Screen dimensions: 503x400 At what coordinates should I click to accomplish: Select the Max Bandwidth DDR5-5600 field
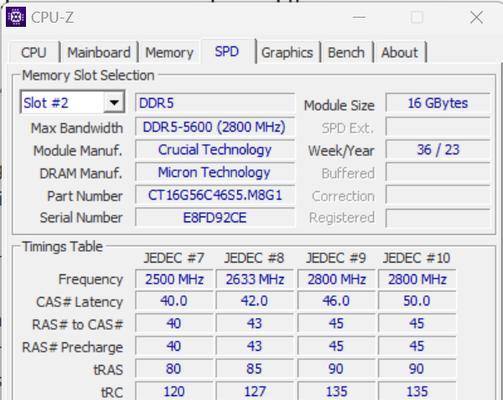[215, 127]
